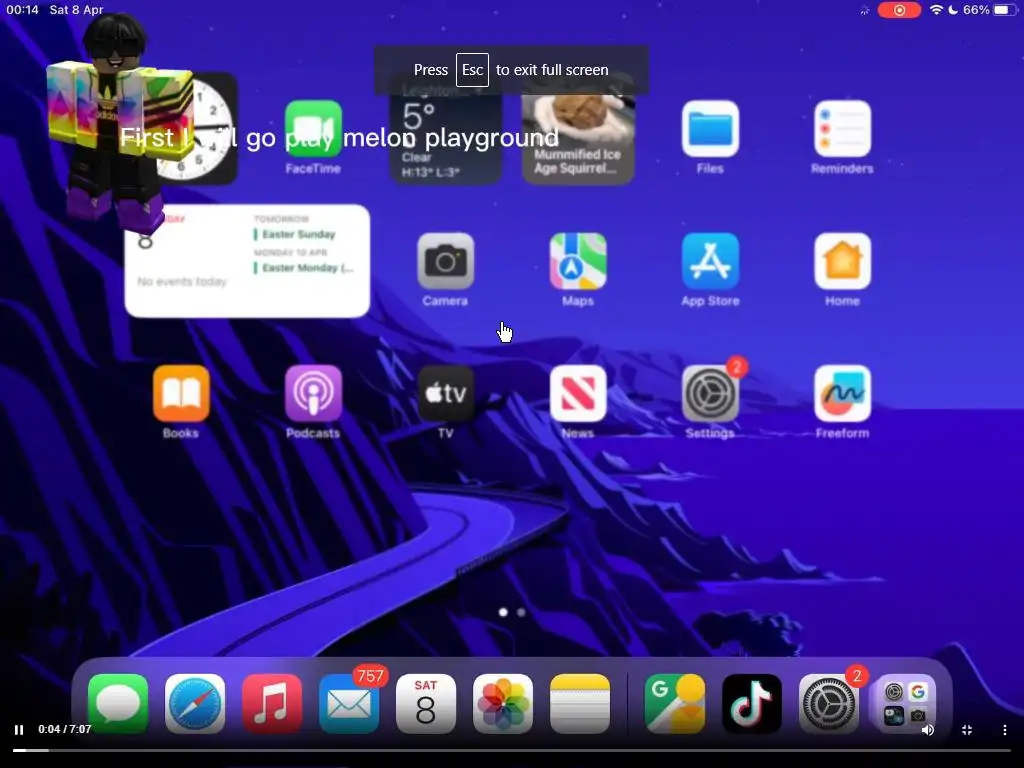
Task: Open the Music app in dock
Action: point(272,703)
